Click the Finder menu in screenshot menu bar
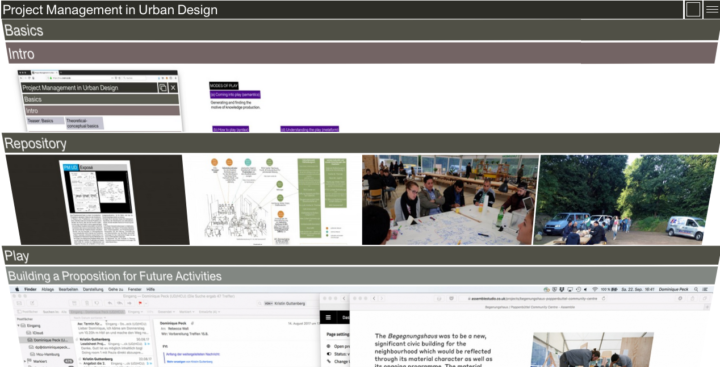The image size is (720, 367). pyautogui.click(x=30, y=289)
